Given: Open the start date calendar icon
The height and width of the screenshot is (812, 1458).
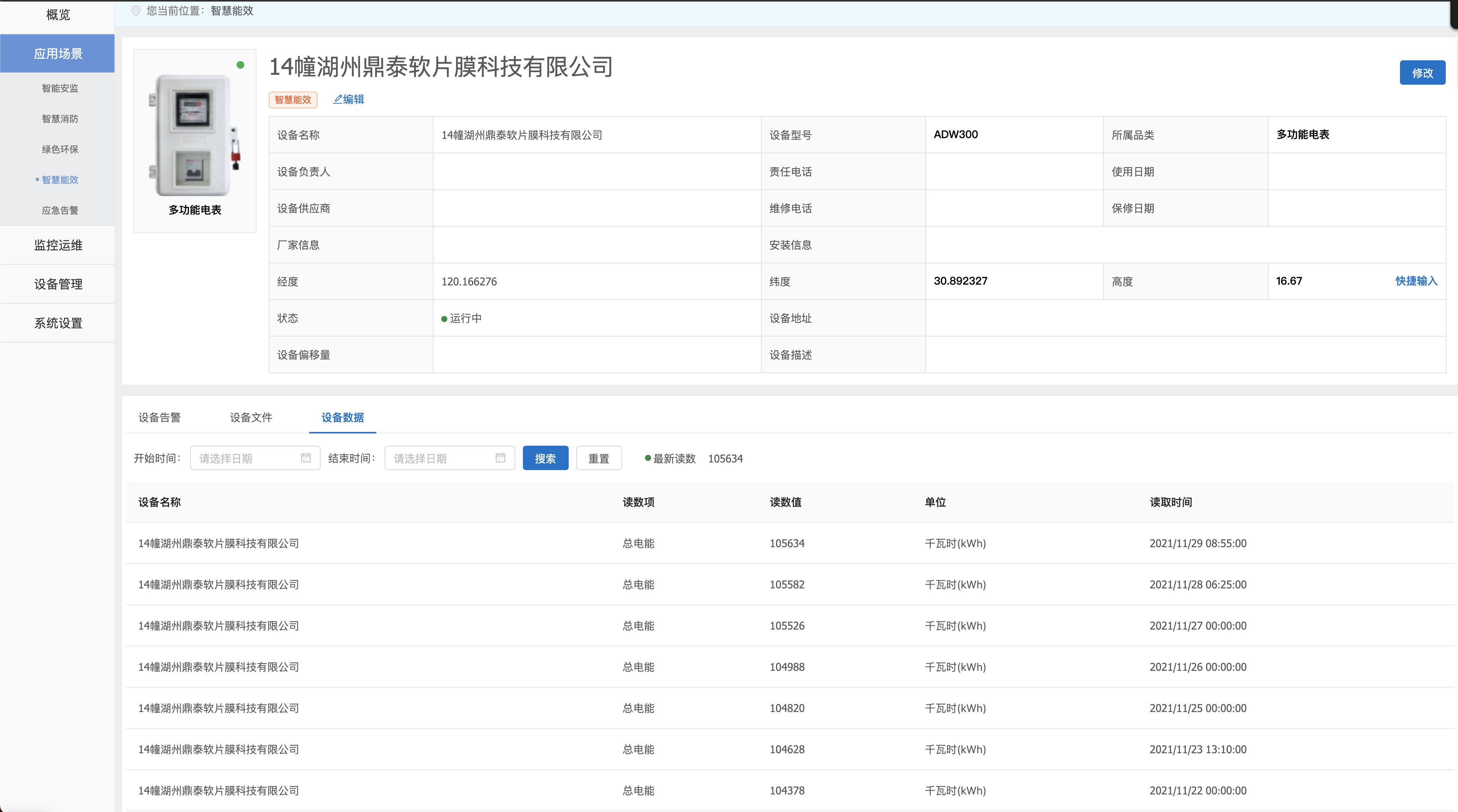Looking at the screenshot, I should [x=306, y=458].
